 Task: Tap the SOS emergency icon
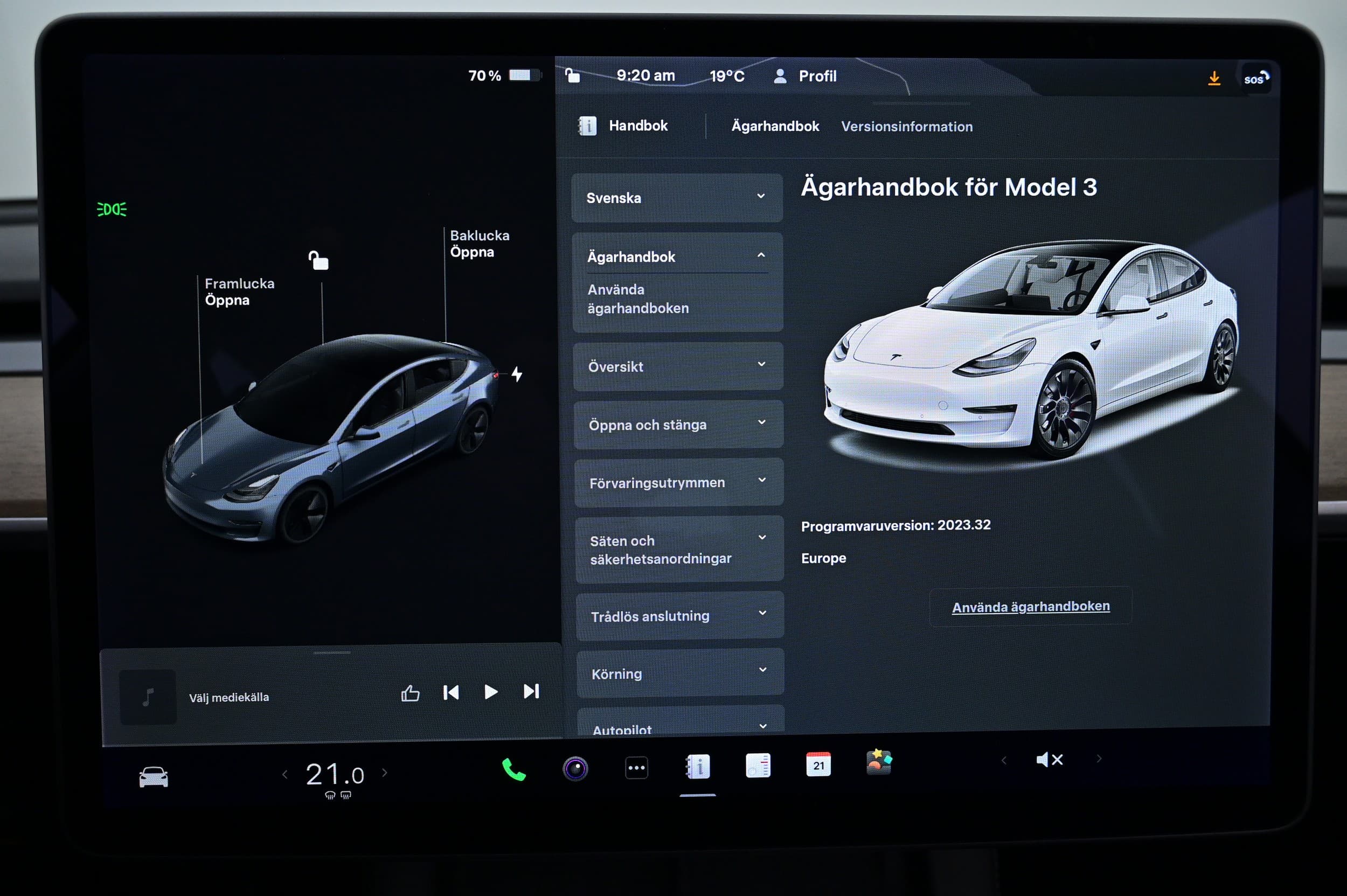(x=1255, y=78)
